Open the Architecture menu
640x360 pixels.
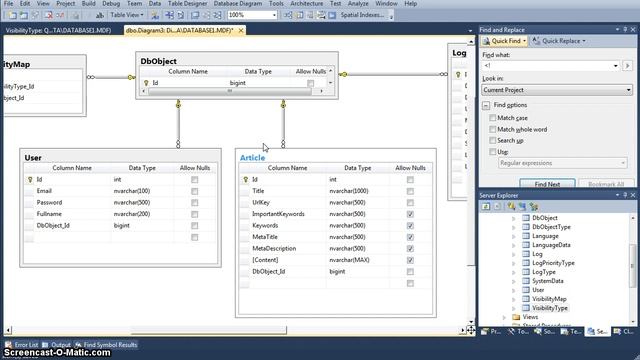click(x=307, y=4)
